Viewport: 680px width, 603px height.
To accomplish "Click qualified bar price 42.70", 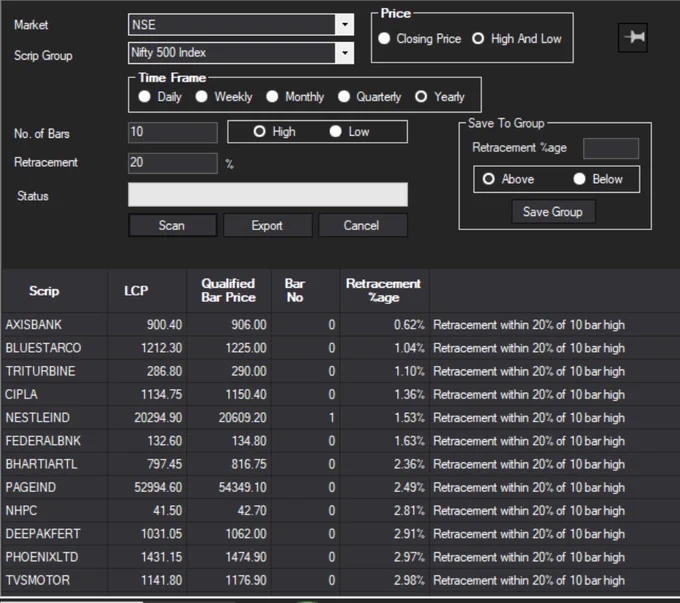I will point(252,511).
